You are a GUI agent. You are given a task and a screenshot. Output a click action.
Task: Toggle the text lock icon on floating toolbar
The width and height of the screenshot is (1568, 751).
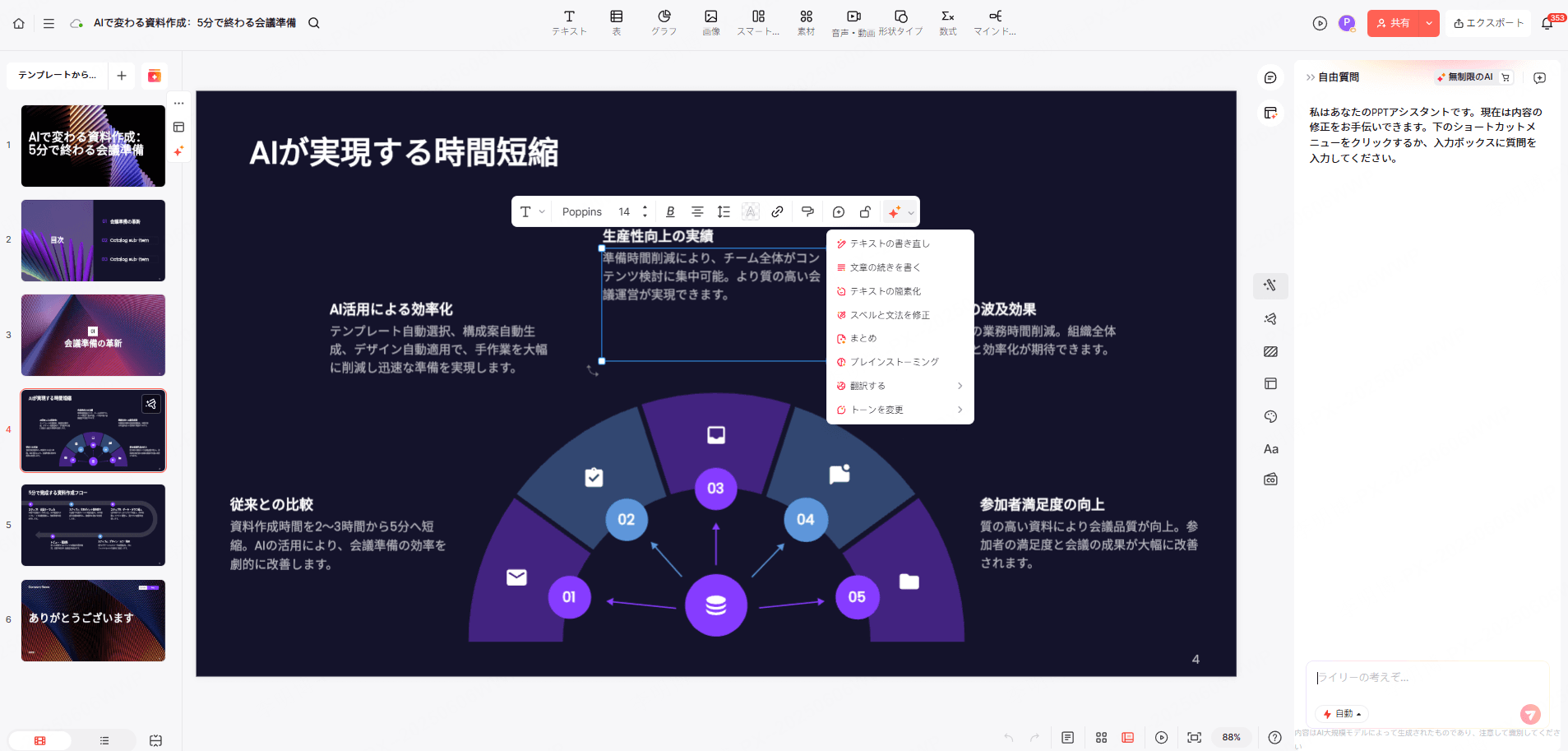[864, 211]
